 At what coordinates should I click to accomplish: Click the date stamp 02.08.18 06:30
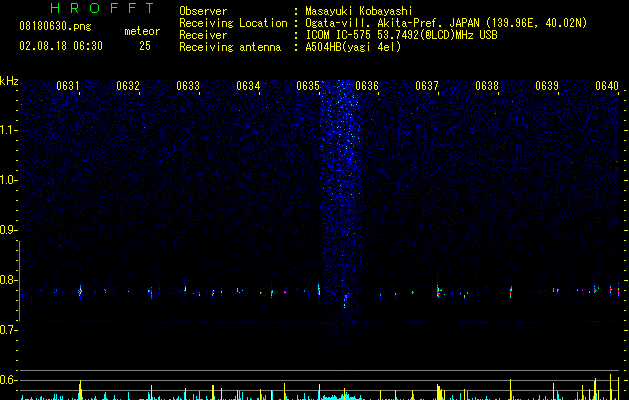(x=61, y=46)
